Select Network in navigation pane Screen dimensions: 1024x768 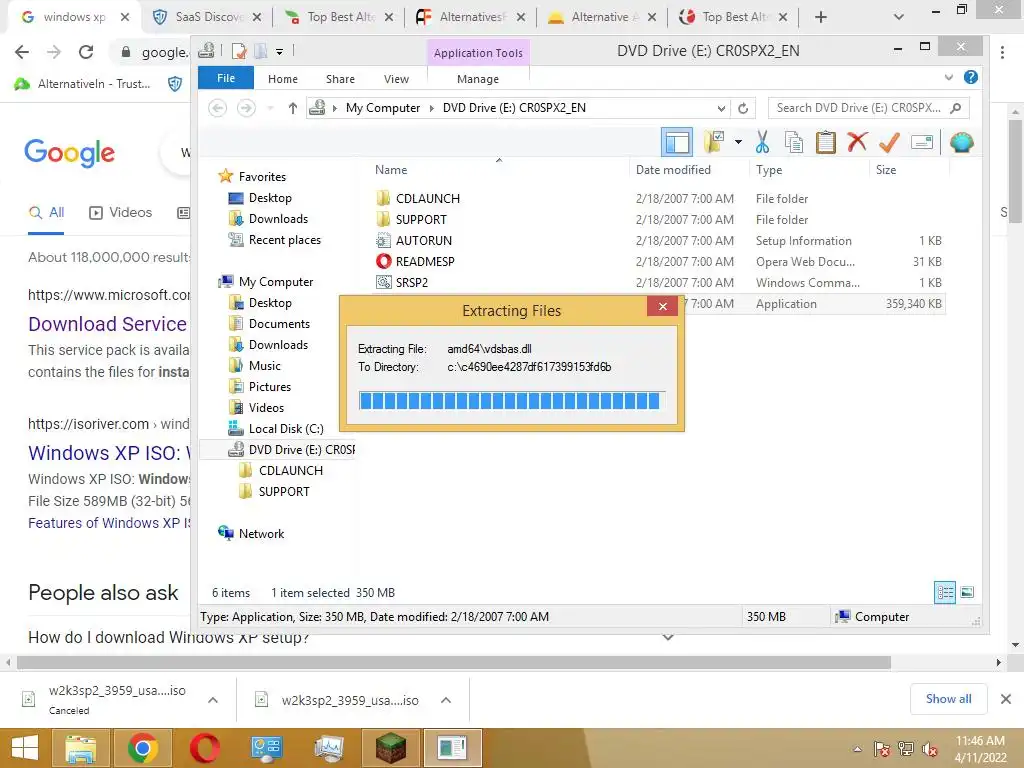[x=261, y=534]
